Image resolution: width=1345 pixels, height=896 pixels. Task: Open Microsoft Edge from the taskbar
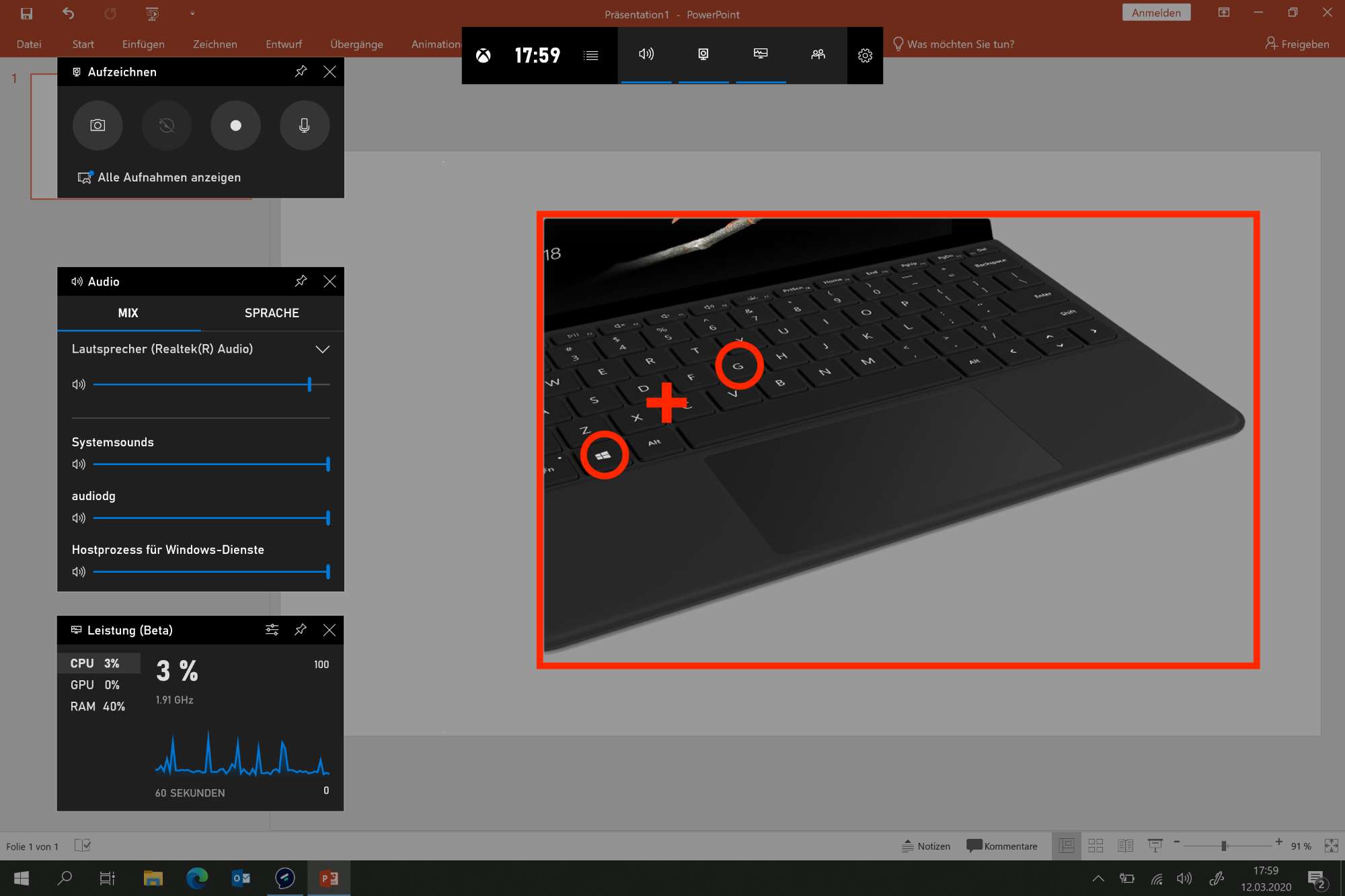[197, 878]
